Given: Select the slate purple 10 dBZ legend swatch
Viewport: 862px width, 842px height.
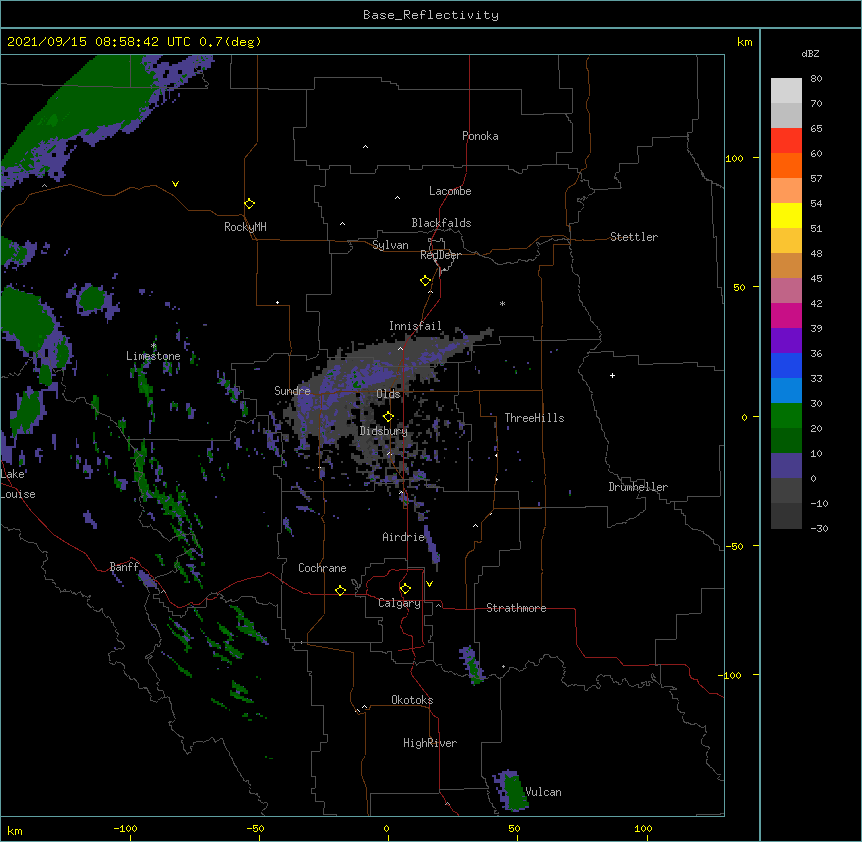Looking at the screenshot, I should (786, 466).
